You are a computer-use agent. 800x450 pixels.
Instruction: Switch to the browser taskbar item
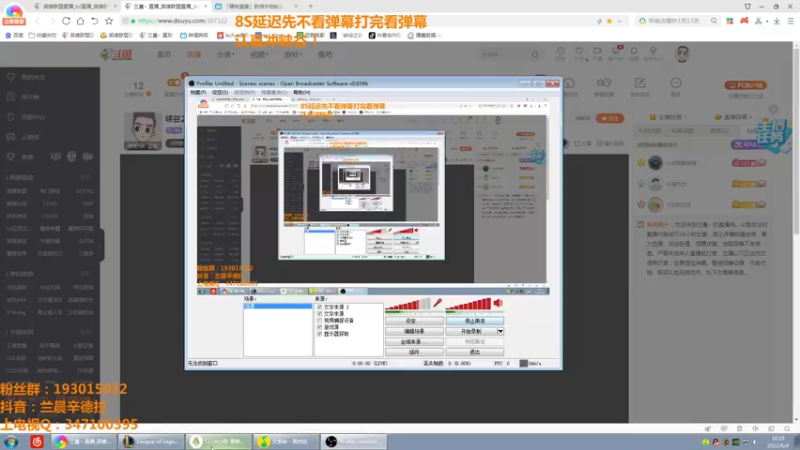(84, 441)
